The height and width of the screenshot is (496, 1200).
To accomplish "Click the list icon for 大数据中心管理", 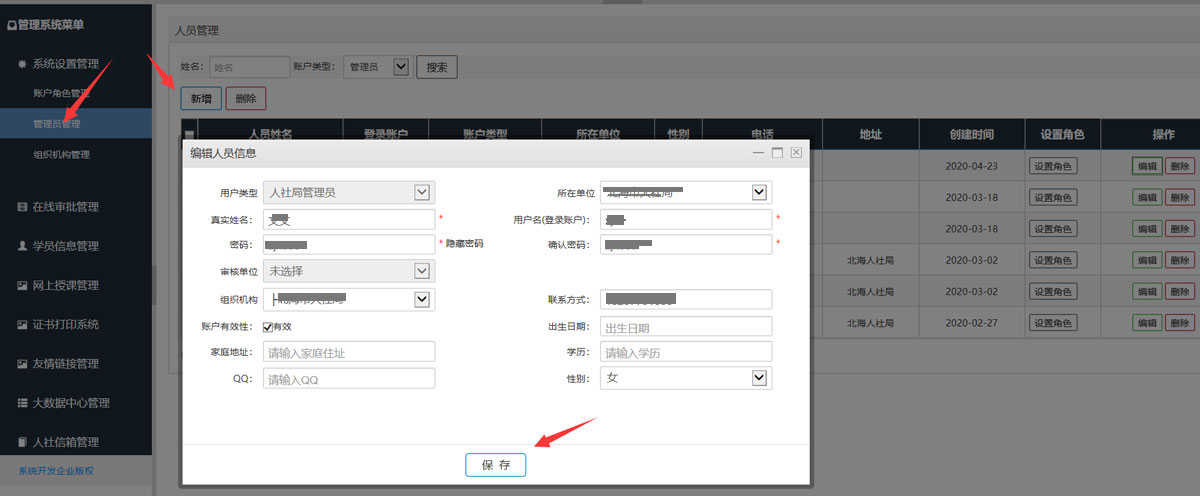I will pyautogui.click(x=22, y=403).
